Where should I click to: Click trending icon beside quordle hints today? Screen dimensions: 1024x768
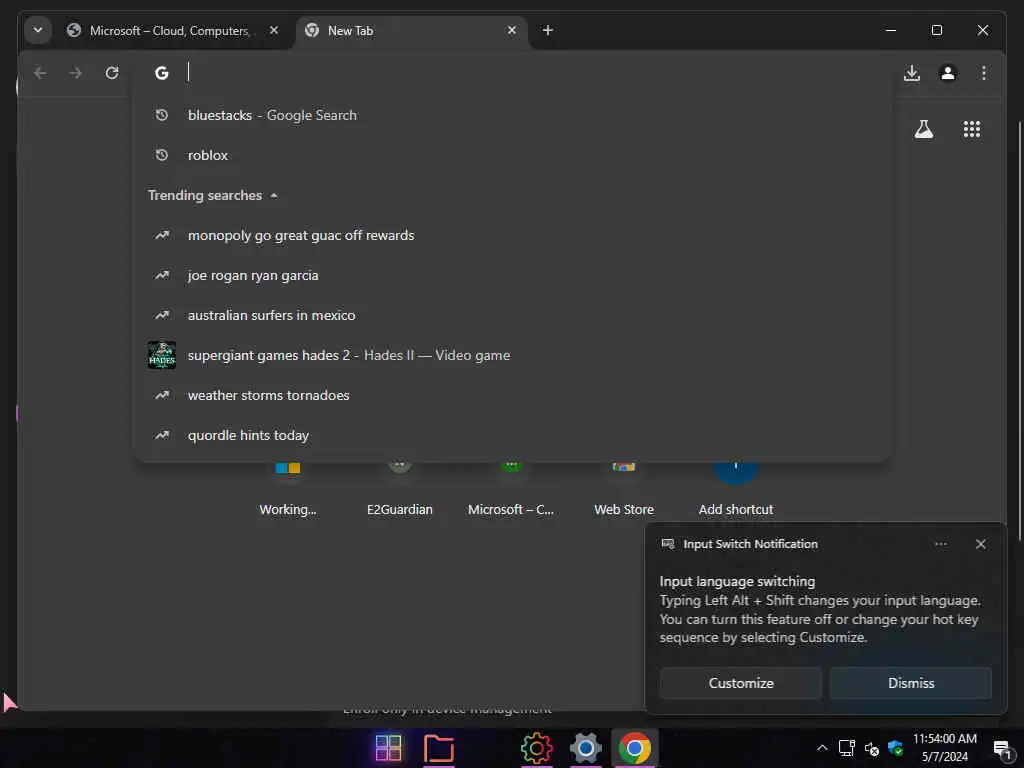coord(161,435)
